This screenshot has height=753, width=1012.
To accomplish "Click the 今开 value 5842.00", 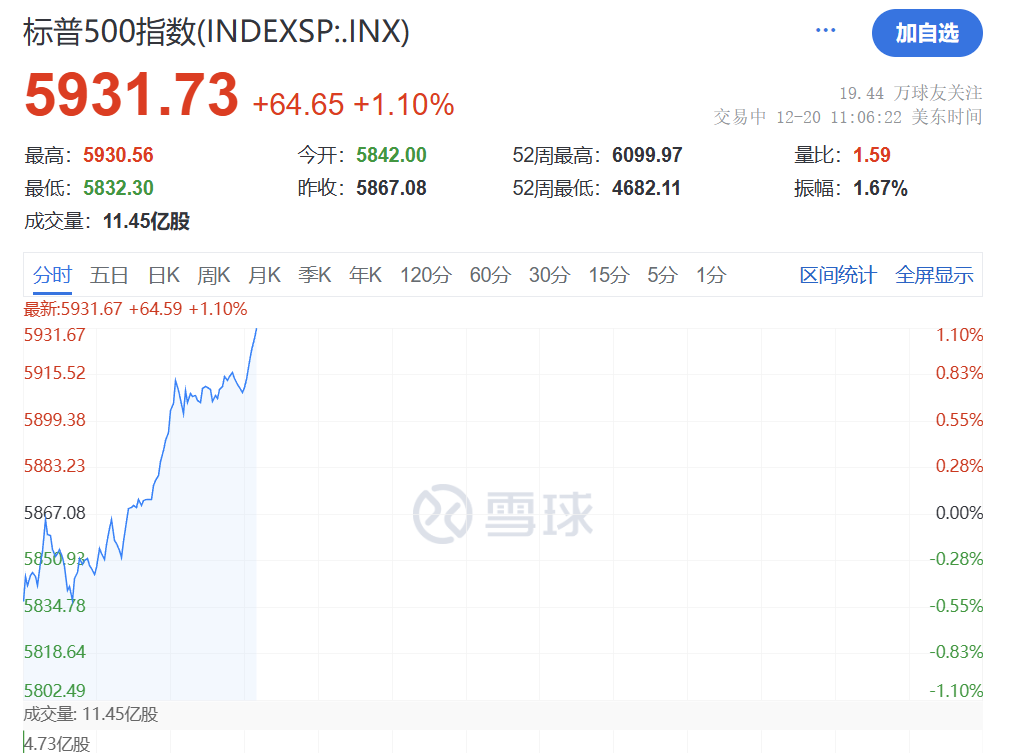I will click(x=391, y=155).
